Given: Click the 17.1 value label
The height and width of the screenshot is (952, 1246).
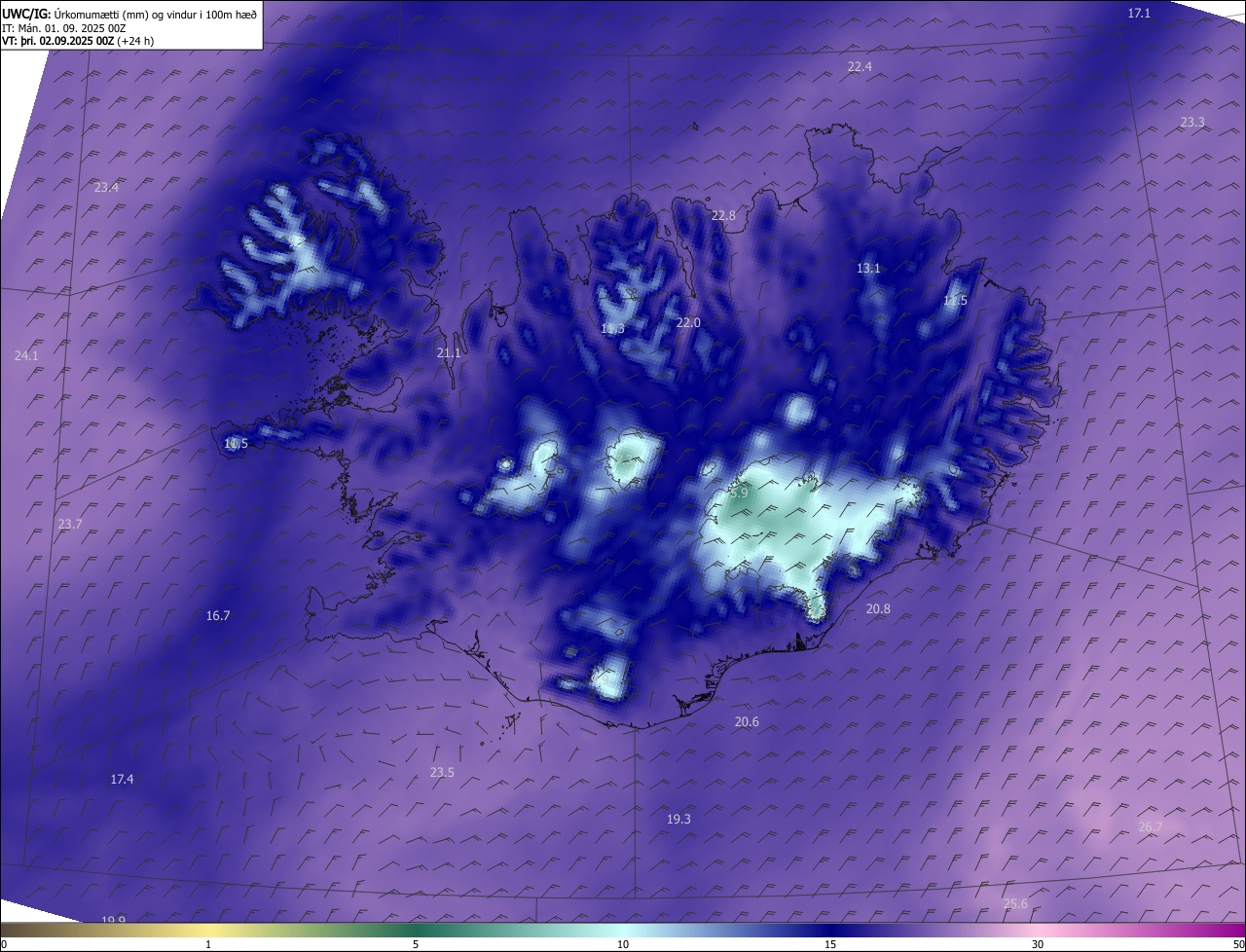Looking at the screenshot, I should [x=1139, y=14].
